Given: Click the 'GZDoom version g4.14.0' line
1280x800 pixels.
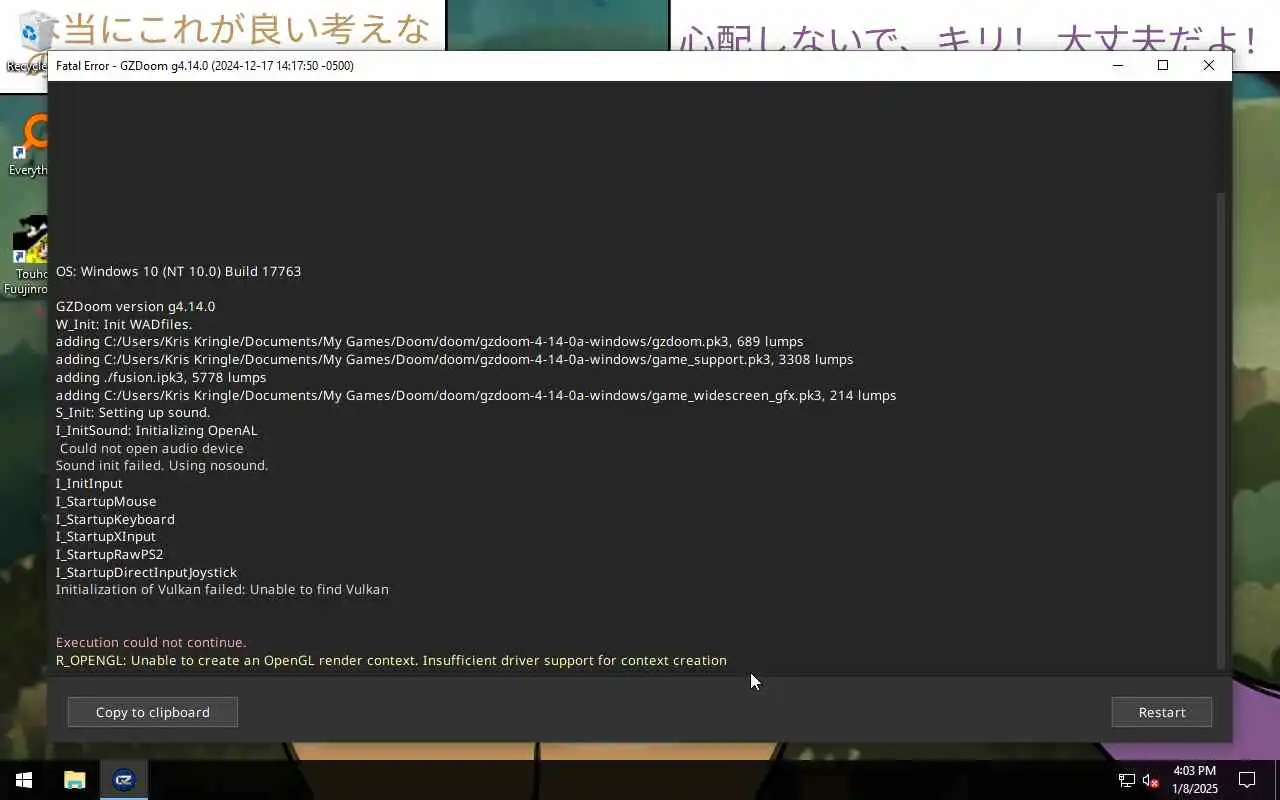Looking at the screenshot, I should click(135, 306).
